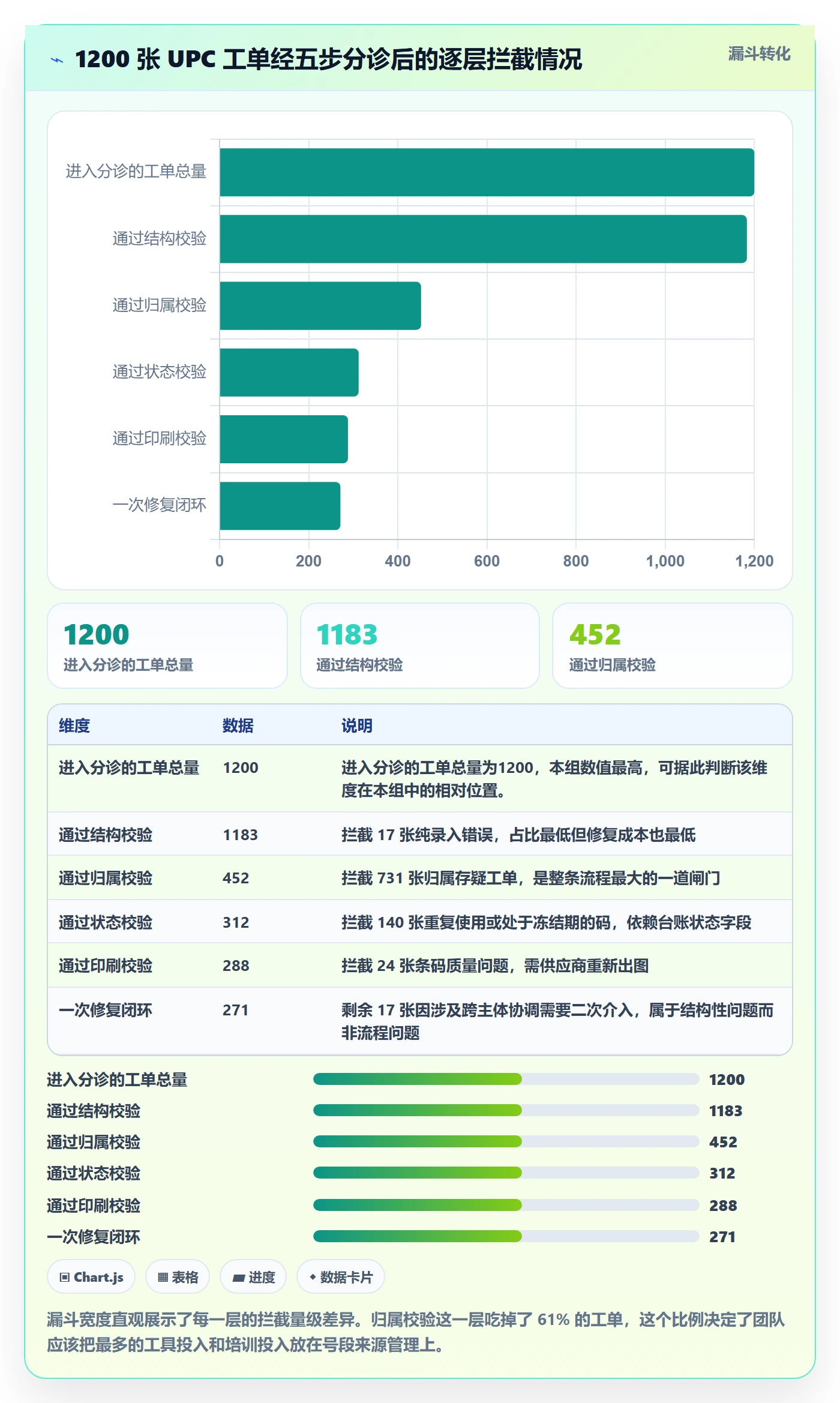The width and height of the screenshot is (840, 1403).
Task: Select the 数据卡片 chip
Action: click(x=341, y=1277)
